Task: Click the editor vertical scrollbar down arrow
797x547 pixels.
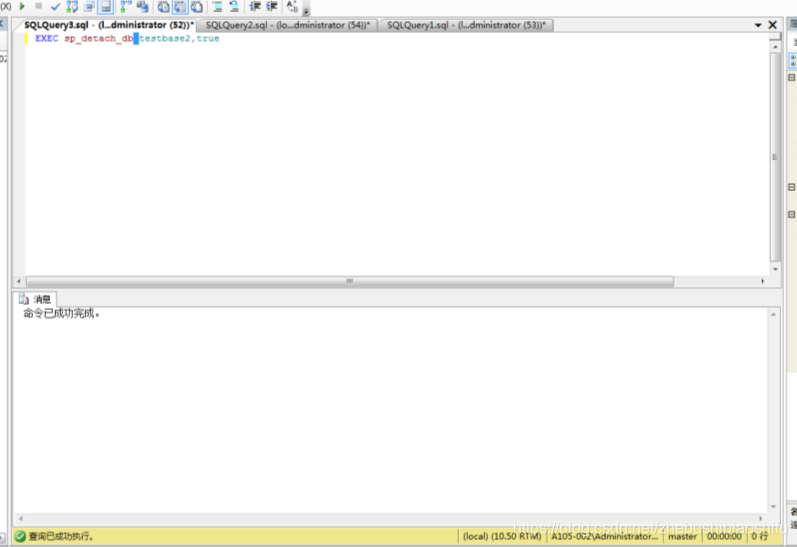Action: tap(775, 269)
